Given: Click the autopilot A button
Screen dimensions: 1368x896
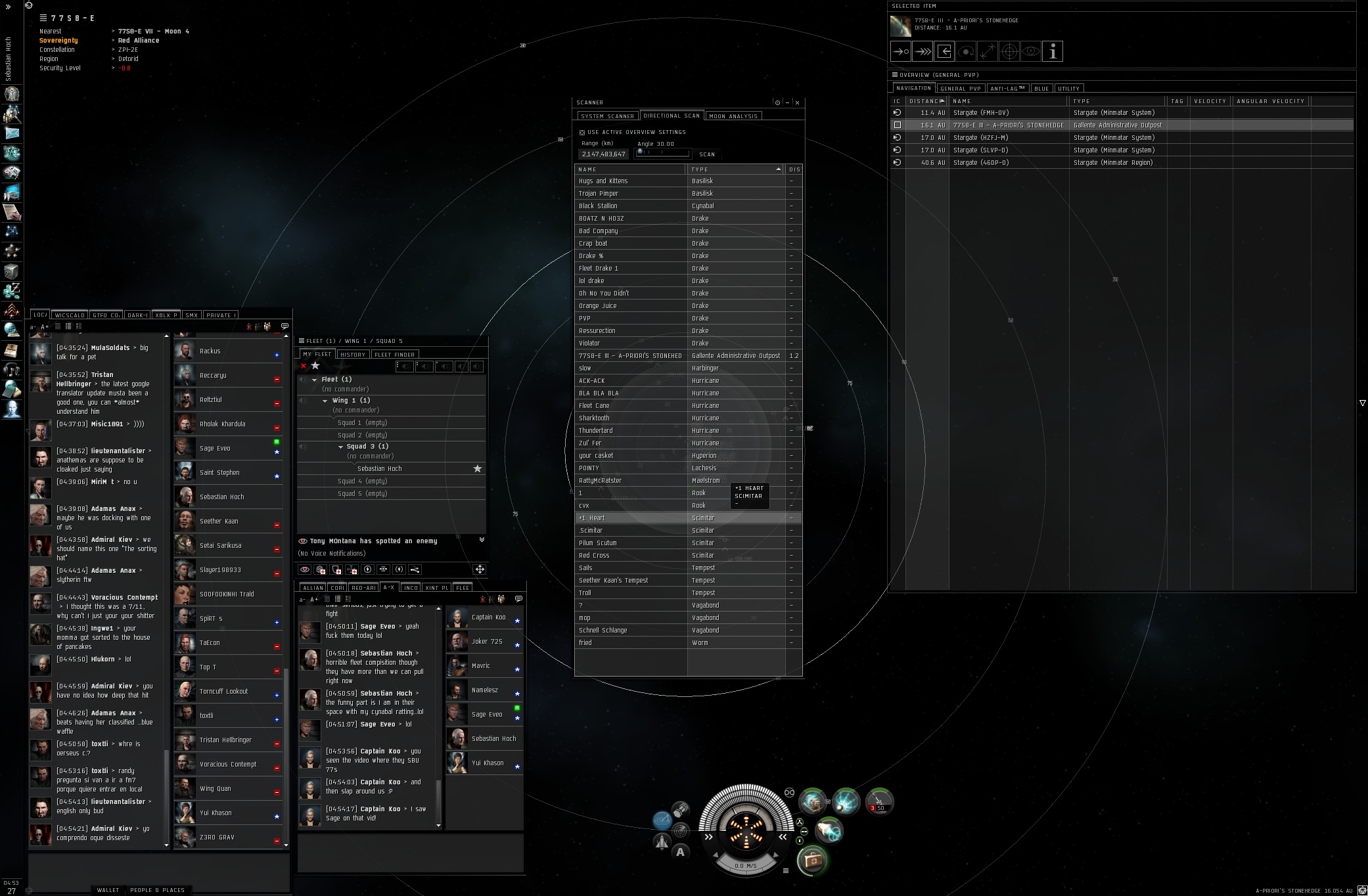Looking at the screenshot, I should coord(681,852).
